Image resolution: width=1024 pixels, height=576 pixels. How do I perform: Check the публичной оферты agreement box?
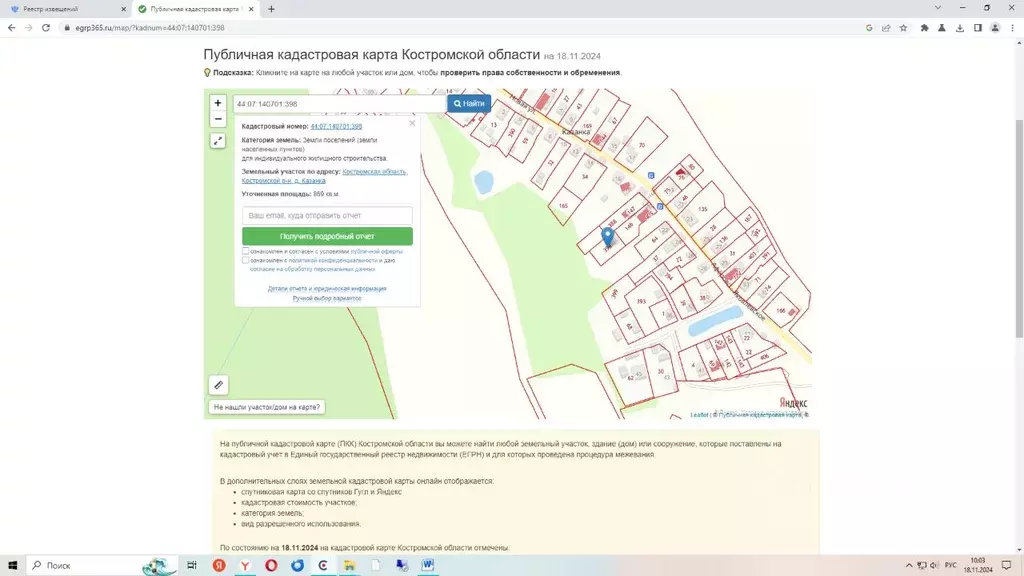click(246, 251)
